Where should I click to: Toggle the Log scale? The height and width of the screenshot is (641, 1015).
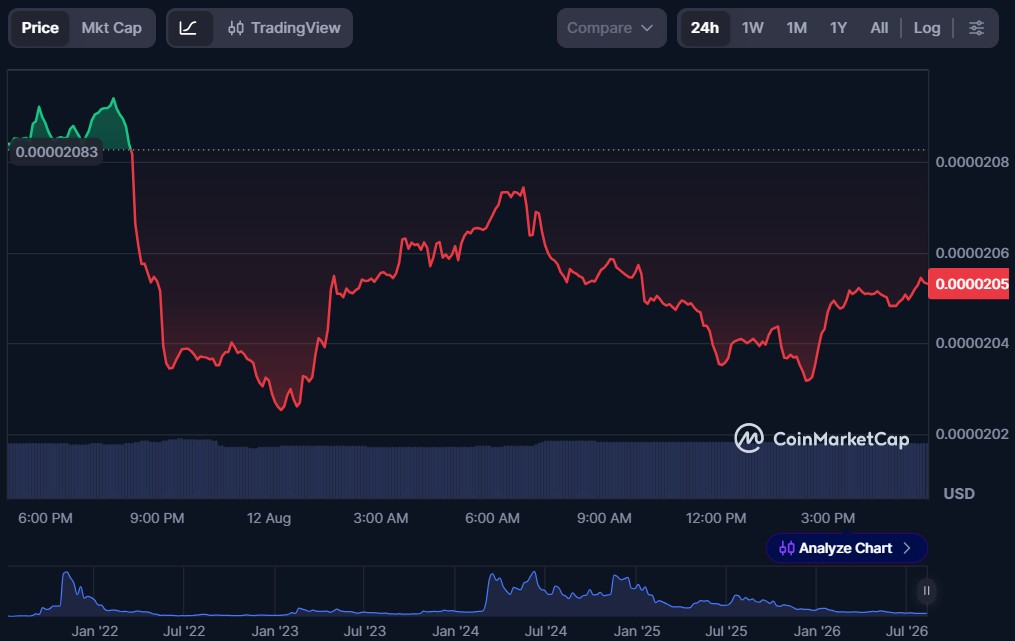[926, 28]
